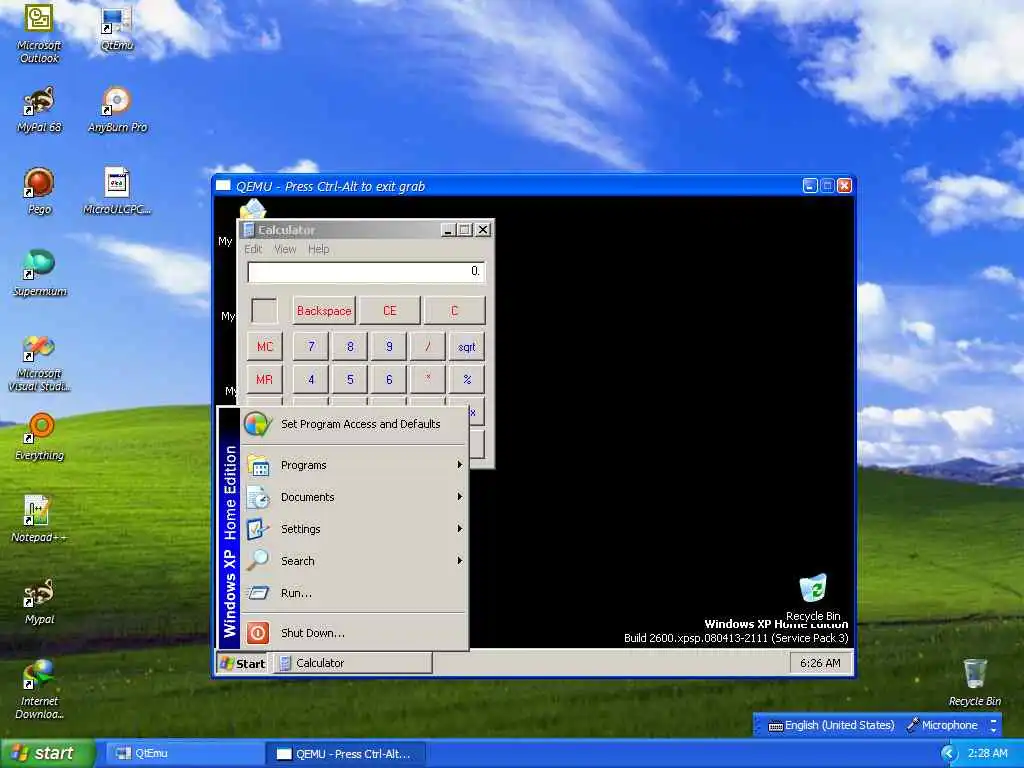Viewport: 1024px width, 768px height.
Task: Expand the Documents submenu arrow
Action: coord(460,497)
